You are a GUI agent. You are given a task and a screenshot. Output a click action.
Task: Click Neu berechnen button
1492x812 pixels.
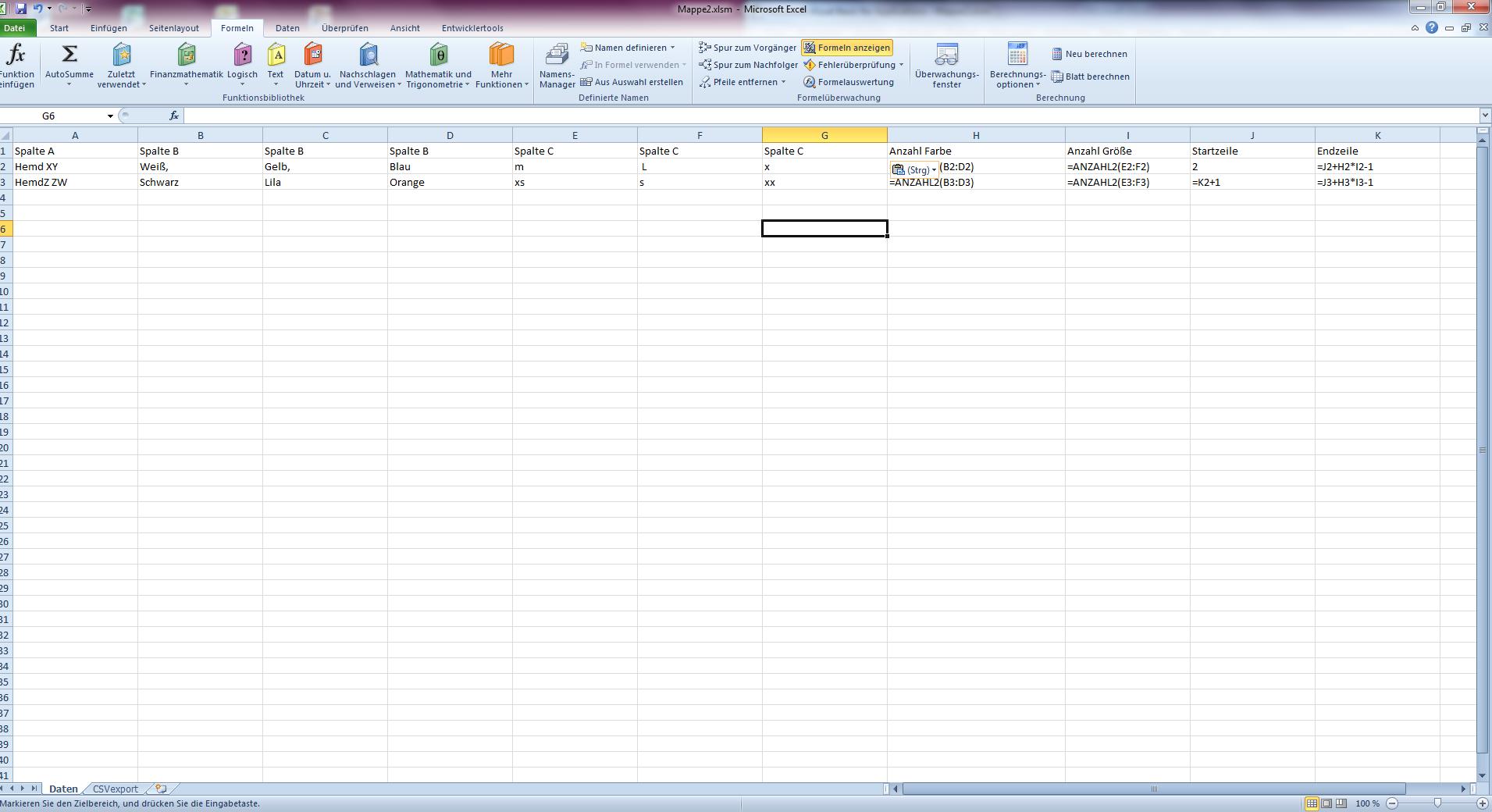click(1089, 54)
